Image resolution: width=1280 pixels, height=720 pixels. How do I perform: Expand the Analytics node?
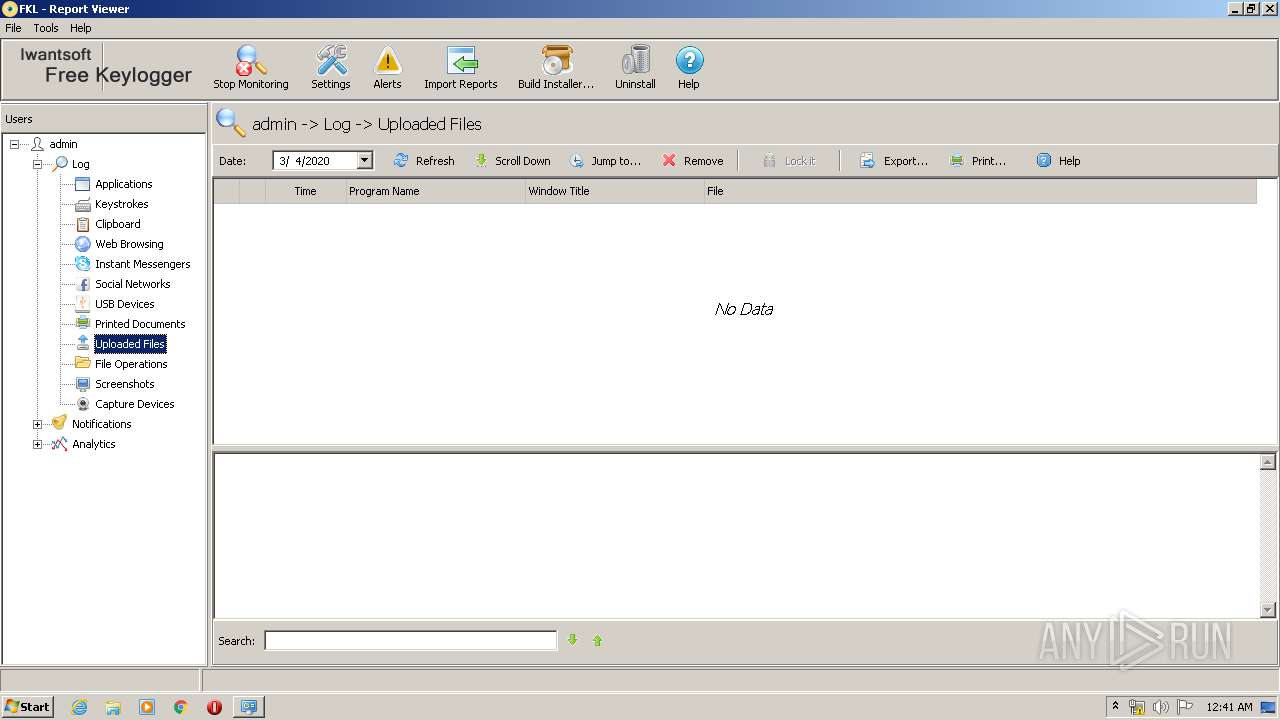(37, 444)
